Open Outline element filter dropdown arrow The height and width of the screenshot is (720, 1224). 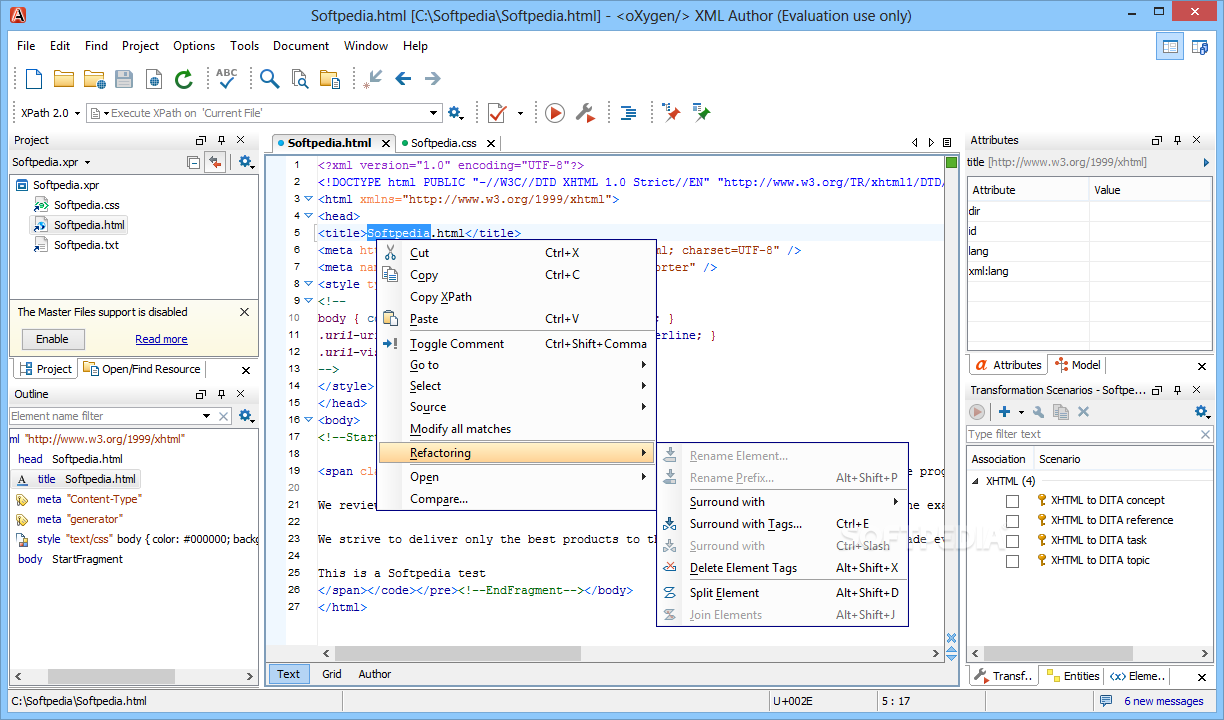[x=207, y=416]
